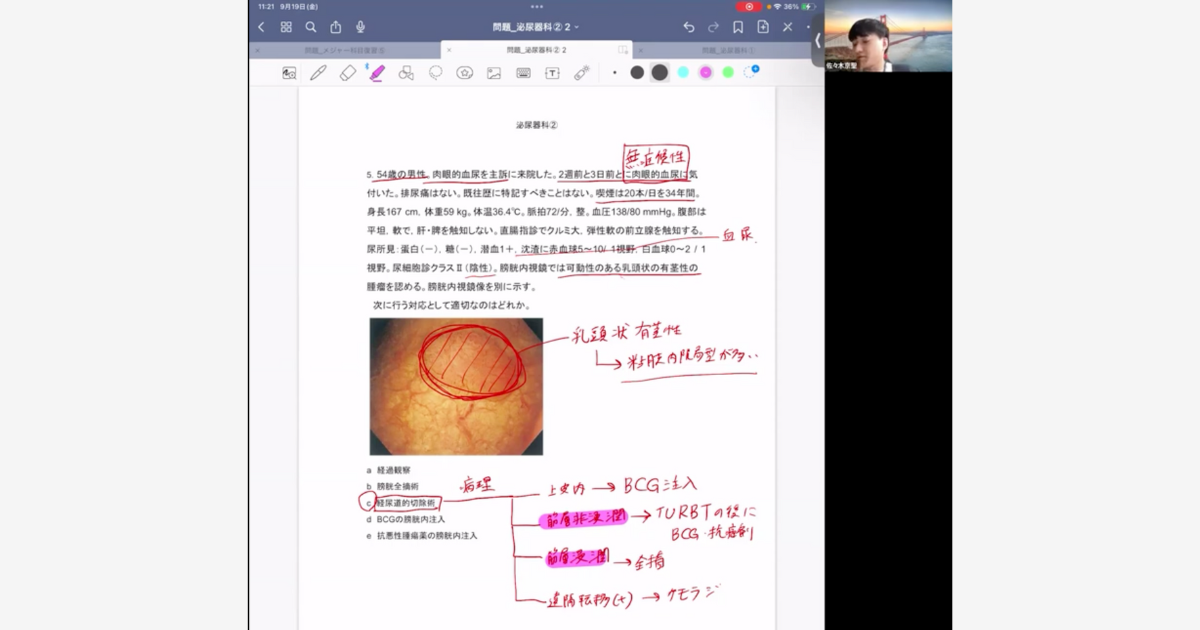This screenshot has width=1200, height=630.
Task: Switch to the 問題_メジャー科目復習 tab
Action: click(345, 50)
